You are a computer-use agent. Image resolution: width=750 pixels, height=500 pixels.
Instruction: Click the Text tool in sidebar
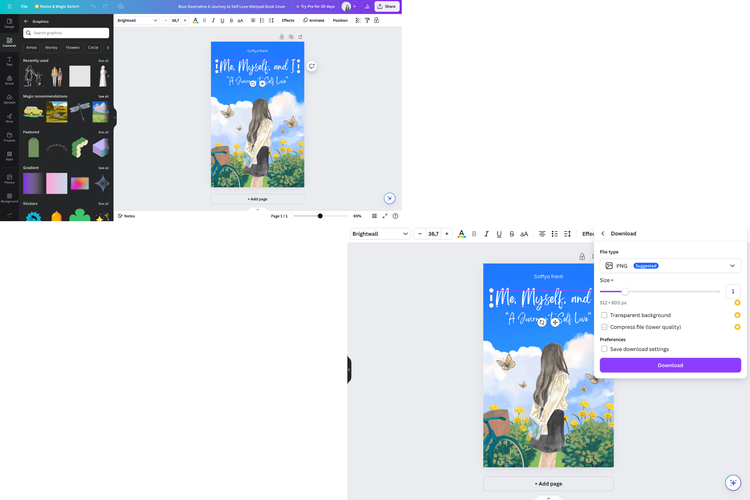(9, 61)
